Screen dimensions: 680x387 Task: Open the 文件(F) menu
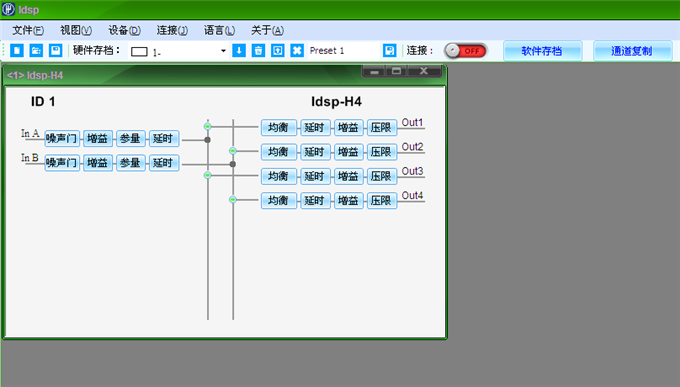(x=28, y=30)
